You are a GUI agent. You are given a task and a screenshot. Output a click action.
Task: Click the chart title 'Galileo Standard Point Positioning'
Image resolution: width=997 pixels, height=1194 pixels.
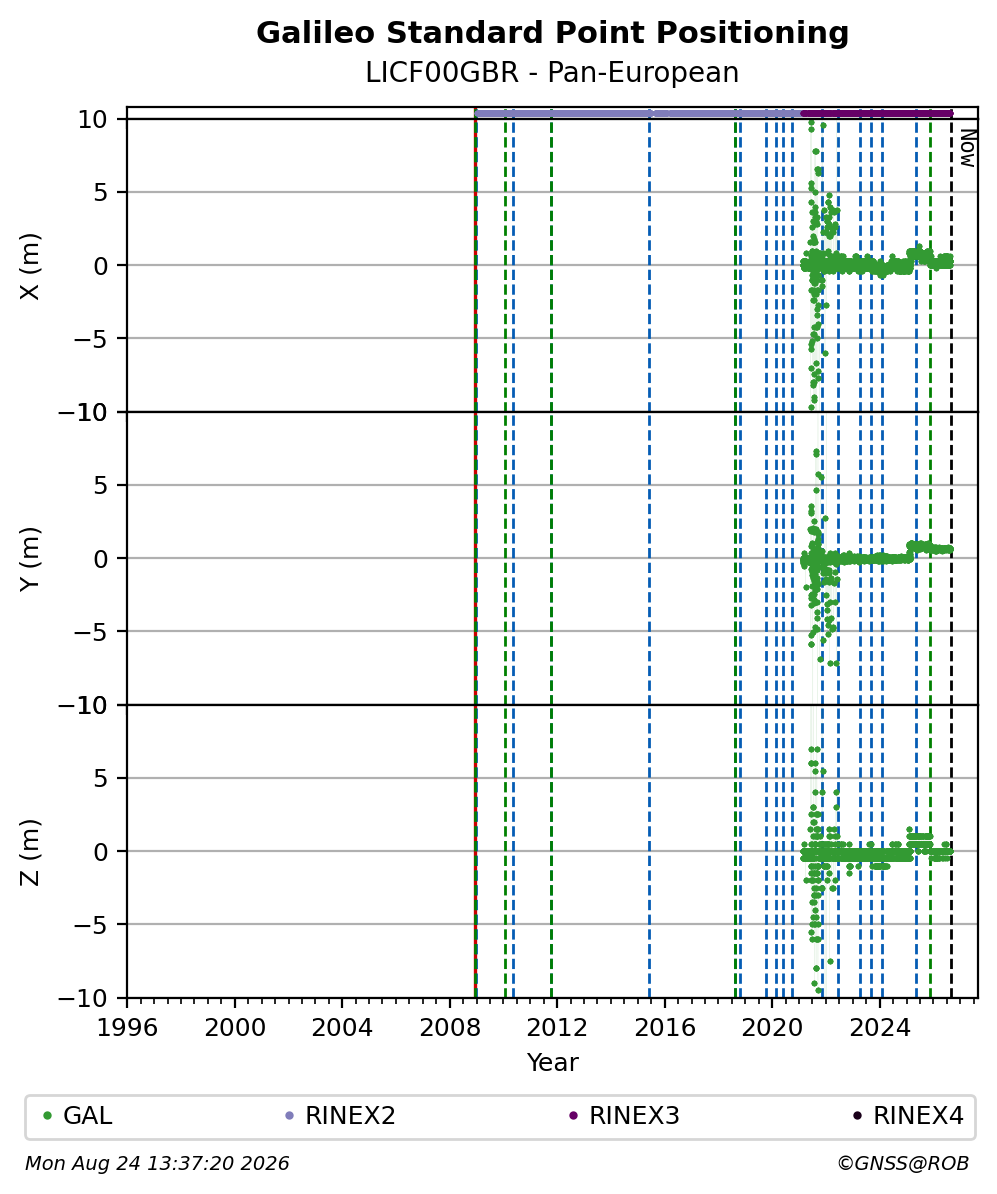[x=552, y=34]
